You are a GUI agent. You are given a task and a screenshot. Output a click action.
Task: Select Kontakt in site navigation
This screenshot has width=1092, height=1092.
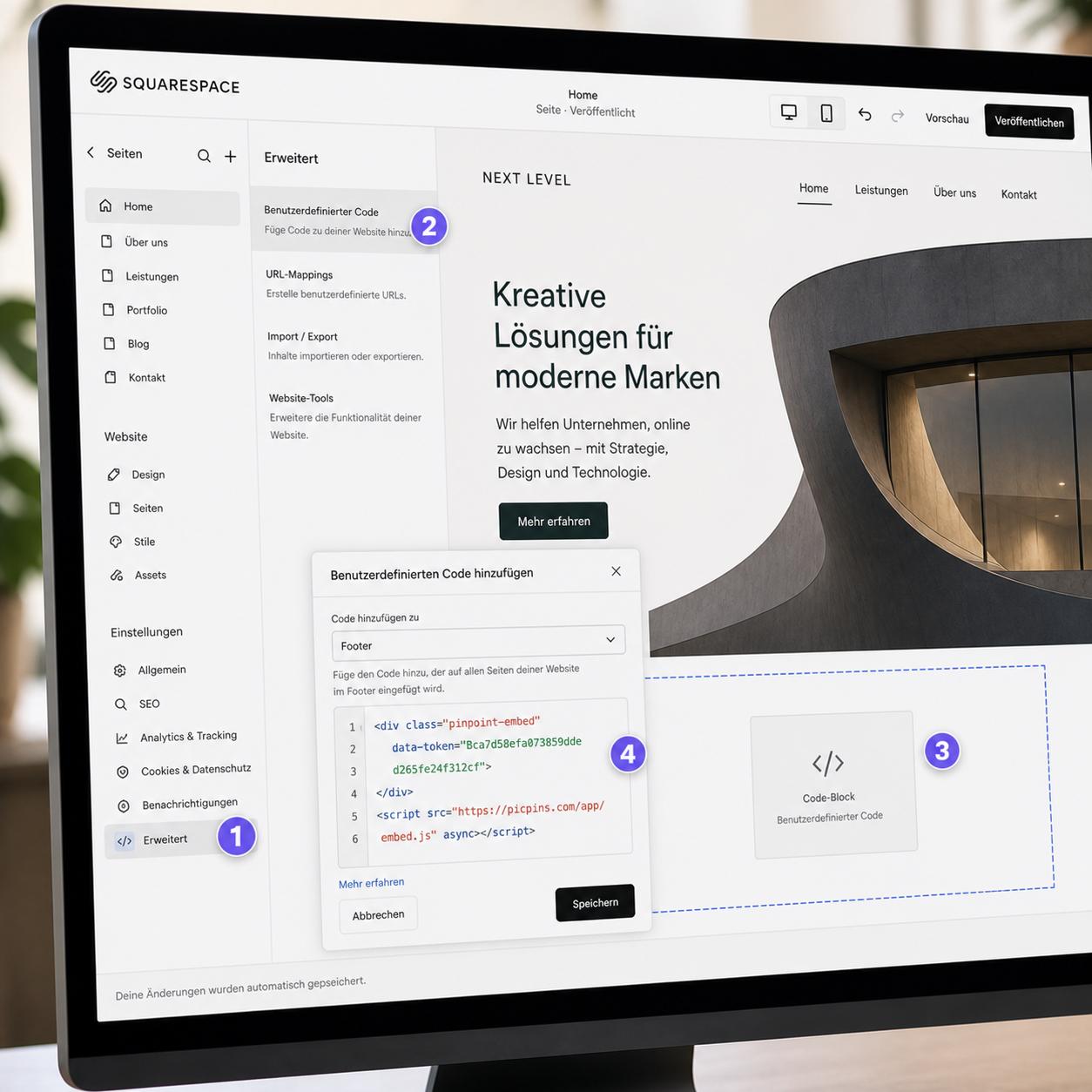click(1019, 194)
